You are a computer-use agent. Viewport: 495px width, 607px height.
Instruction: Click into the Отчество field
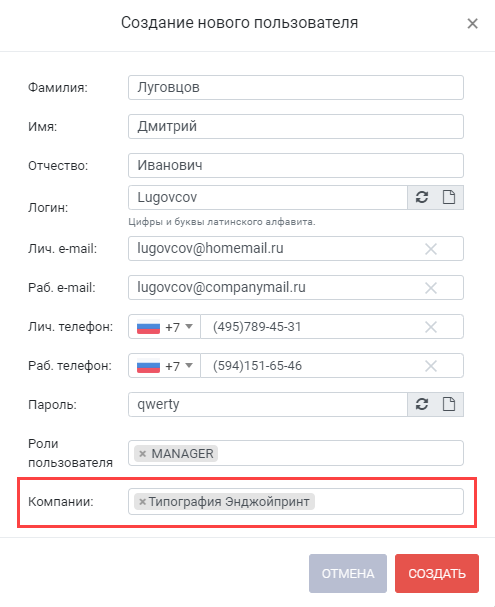click(x=296, y=166)
